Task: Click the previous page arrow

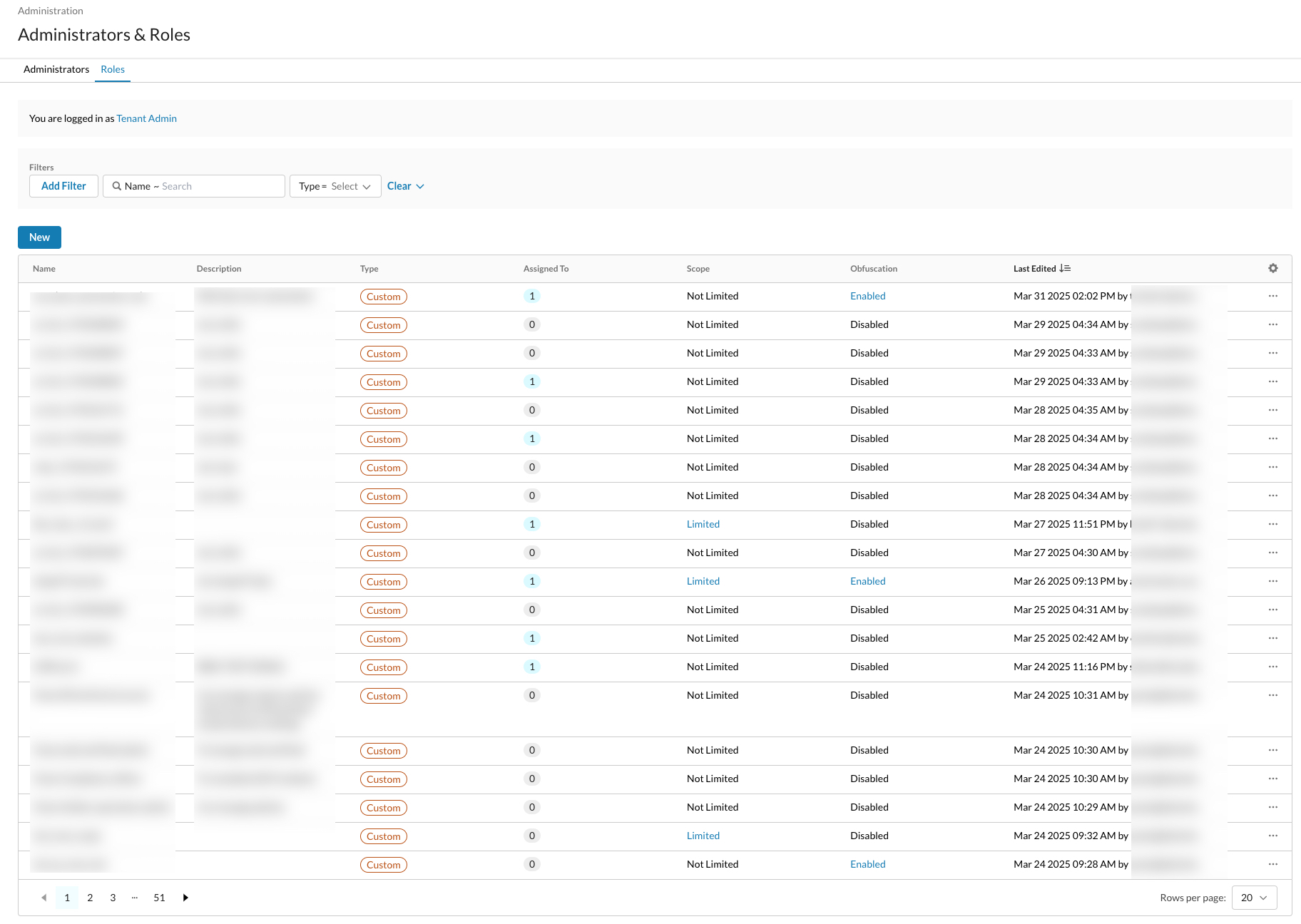Action: pos(44,898)
